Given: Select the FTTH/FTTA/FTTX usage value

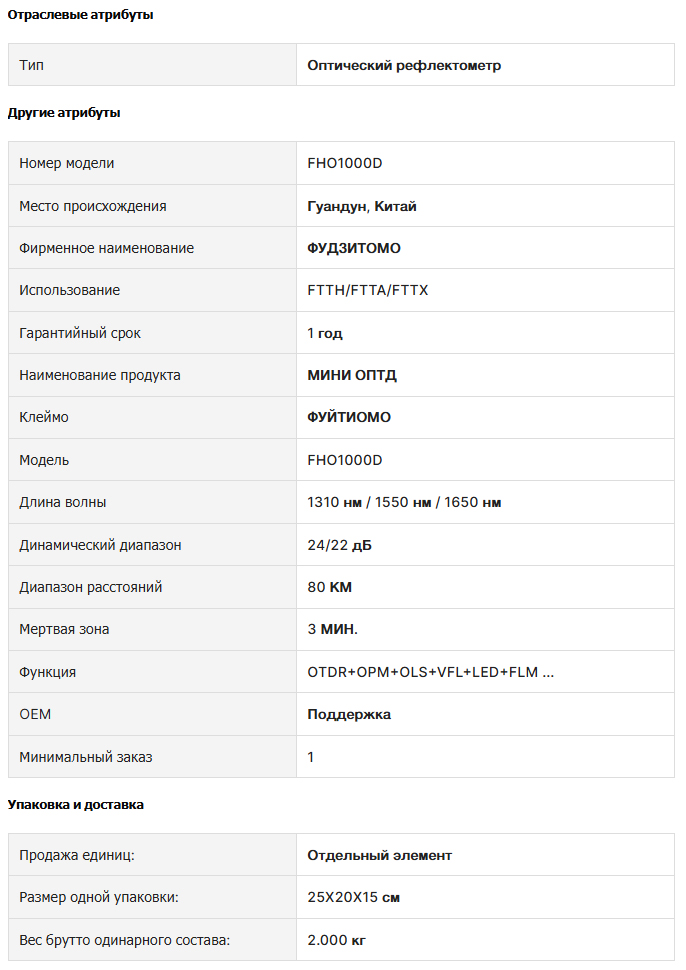Looking at the screenshot, I should tap(367, 290).
